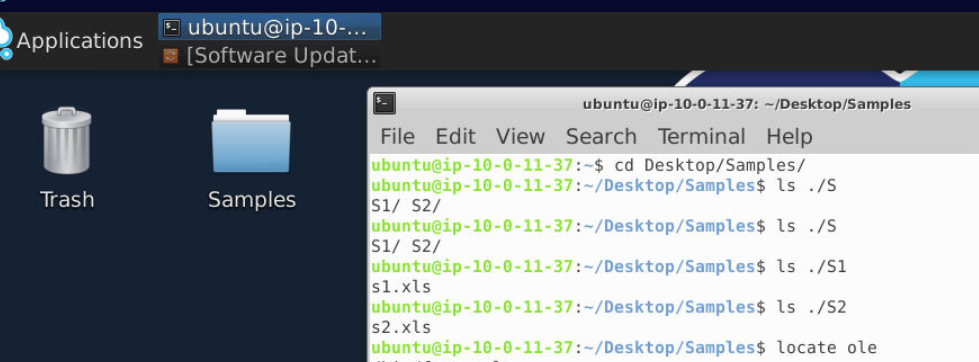Screen dimensions: 979x362
Task: Select the Samples folder desktop icon
Action: [x=251, y=141]
